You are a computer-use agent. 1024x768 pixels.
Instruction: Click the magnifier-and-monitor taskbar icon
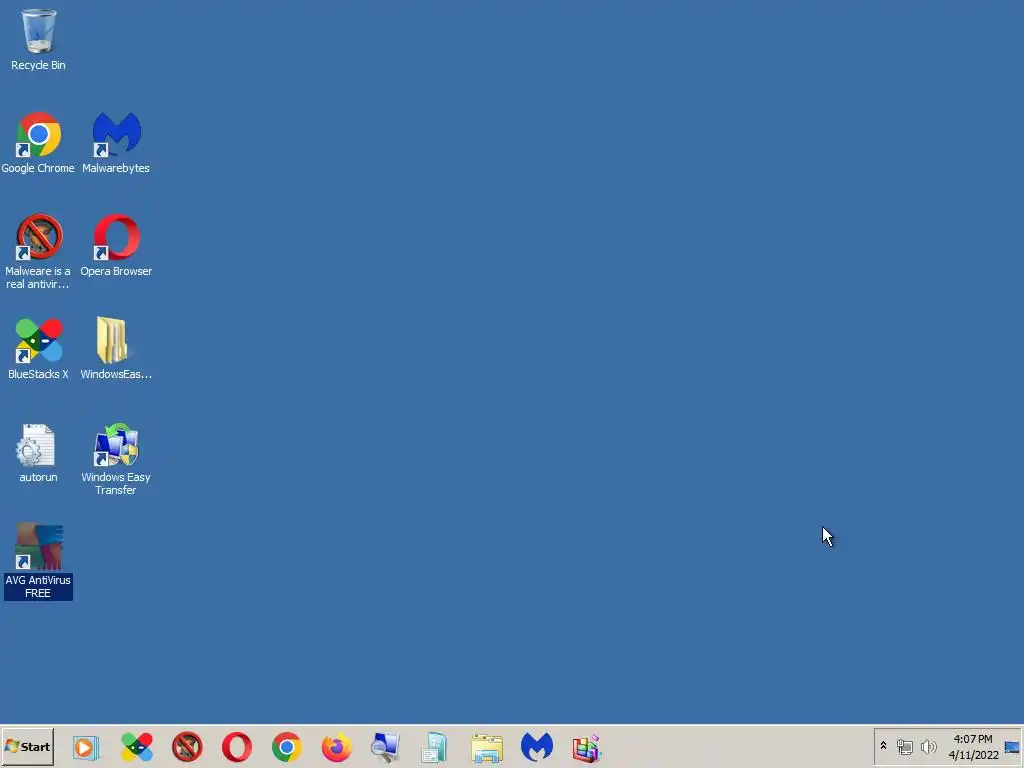click(385, 748)
